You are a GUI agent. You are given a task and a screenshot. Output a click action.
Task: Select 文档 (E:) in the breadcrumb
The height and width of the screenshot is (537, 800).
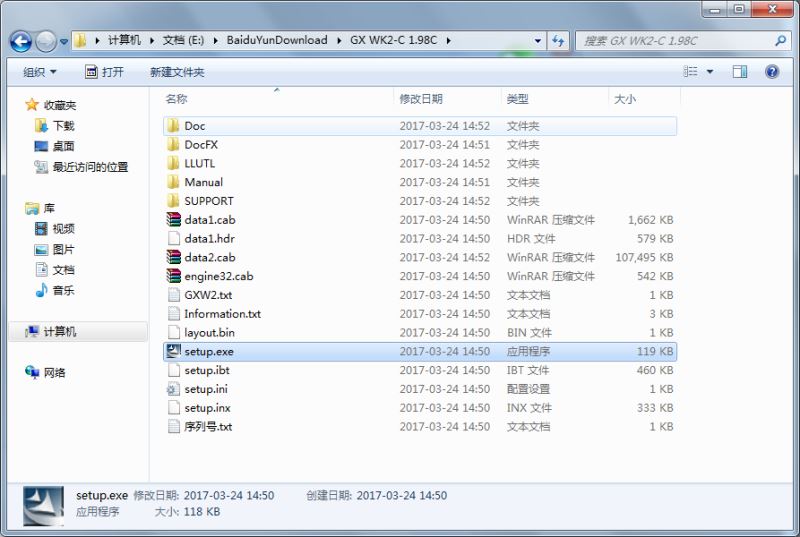183,40
